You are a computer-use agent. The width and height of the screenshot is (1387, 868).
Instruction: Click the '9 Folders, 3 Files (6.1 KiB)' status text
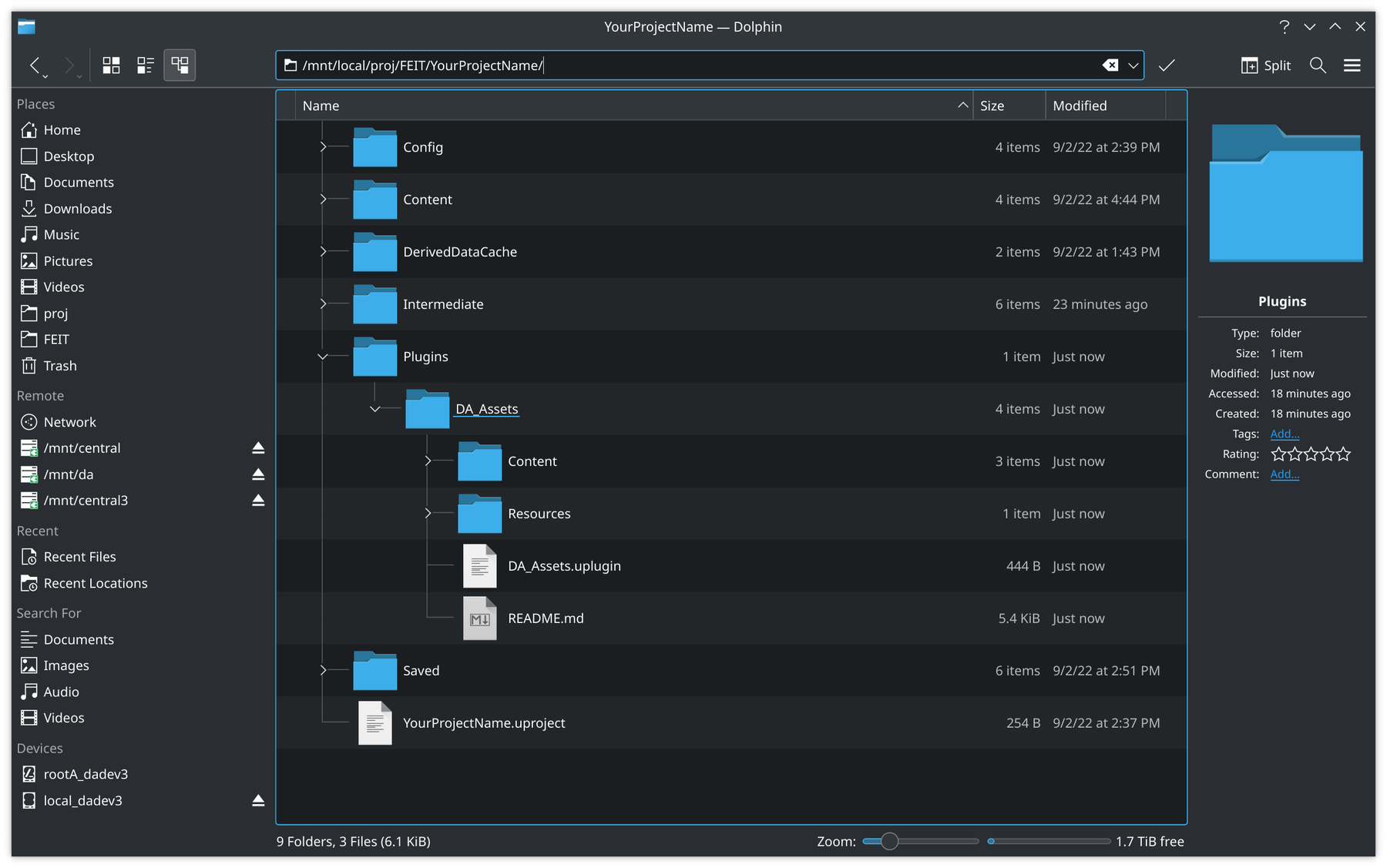coord(354,842)
